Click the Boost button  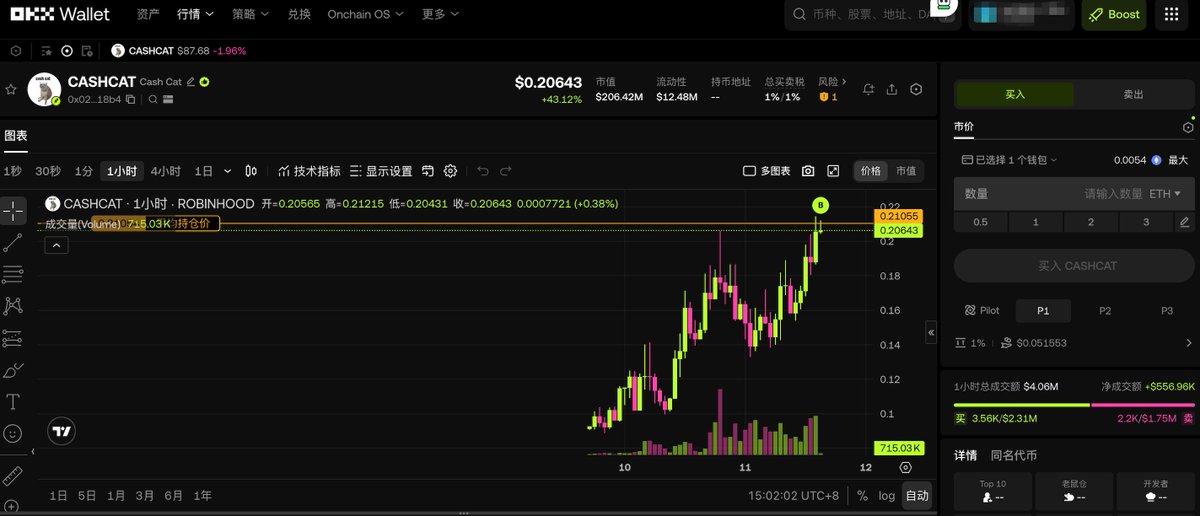pyautogui.click(x=1114, y=14)
